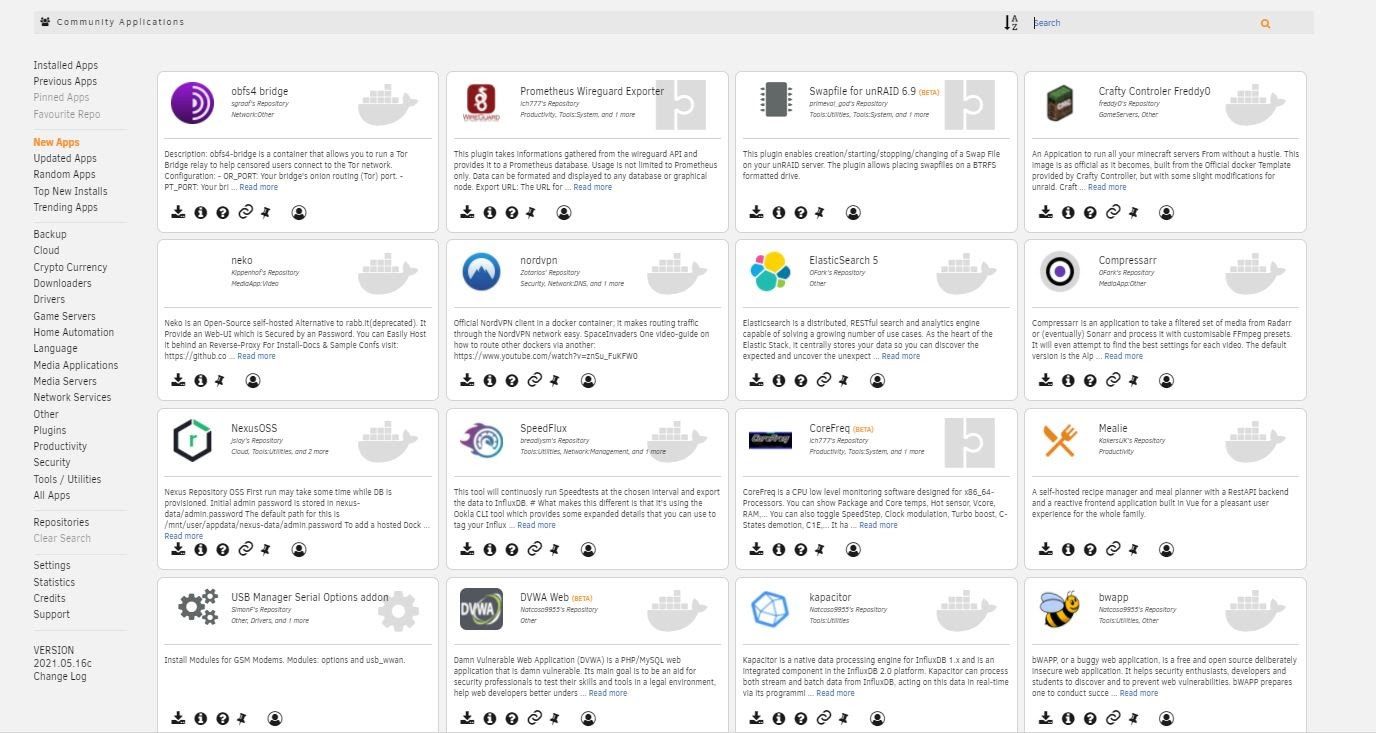Install Prometheus Wireguard Exporter plugin
Screen dimensions: 1376x733
467,213
